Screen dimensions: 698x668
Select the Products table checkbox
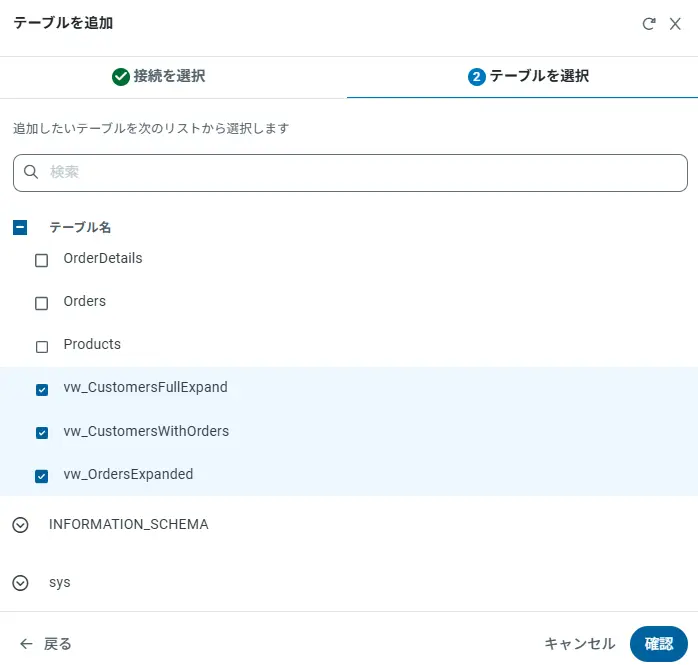42,346
